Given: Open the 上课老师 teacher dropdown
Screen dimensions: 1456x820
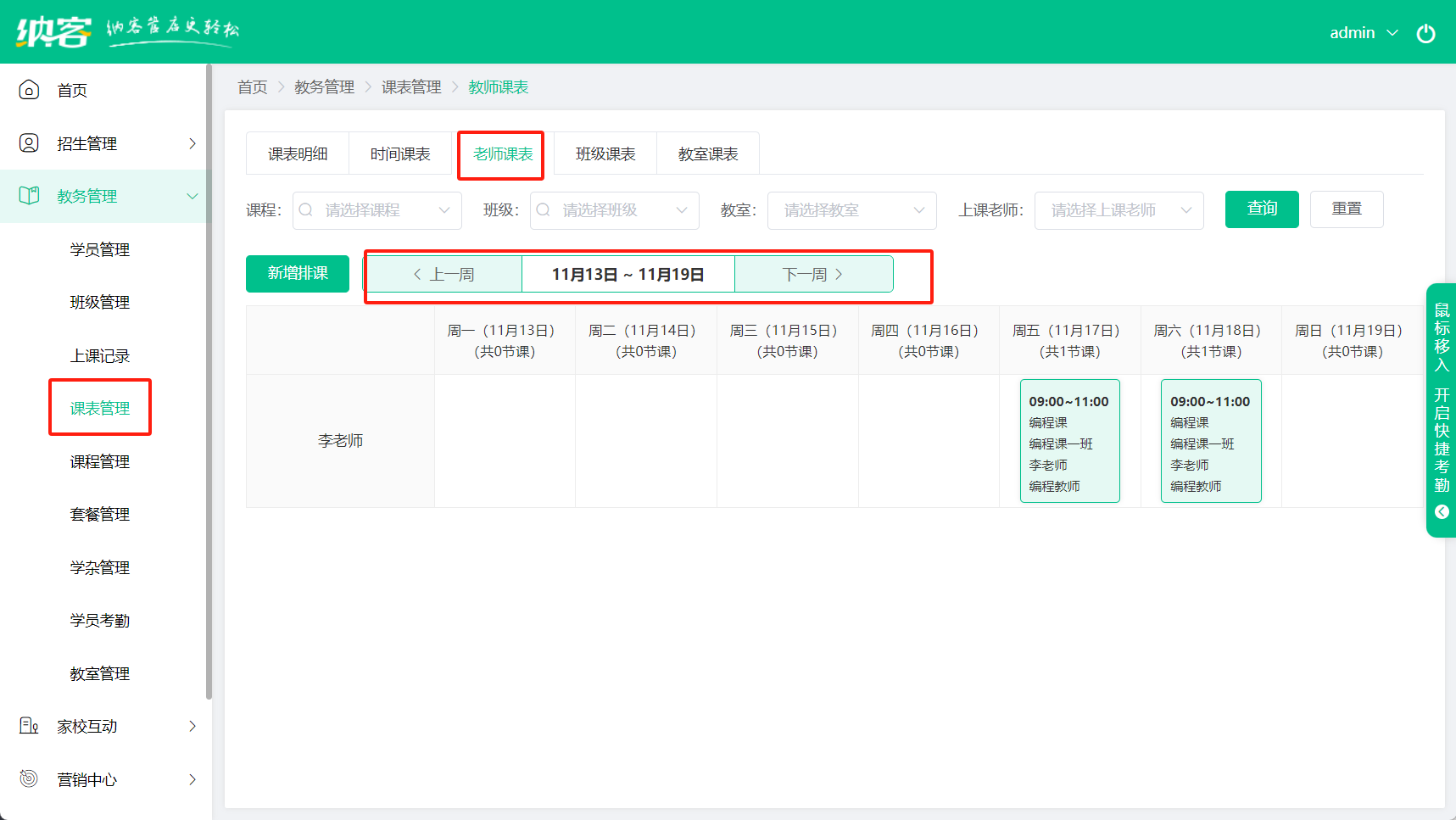Looking at the screenshot, I should click(x=1118, y=210).
